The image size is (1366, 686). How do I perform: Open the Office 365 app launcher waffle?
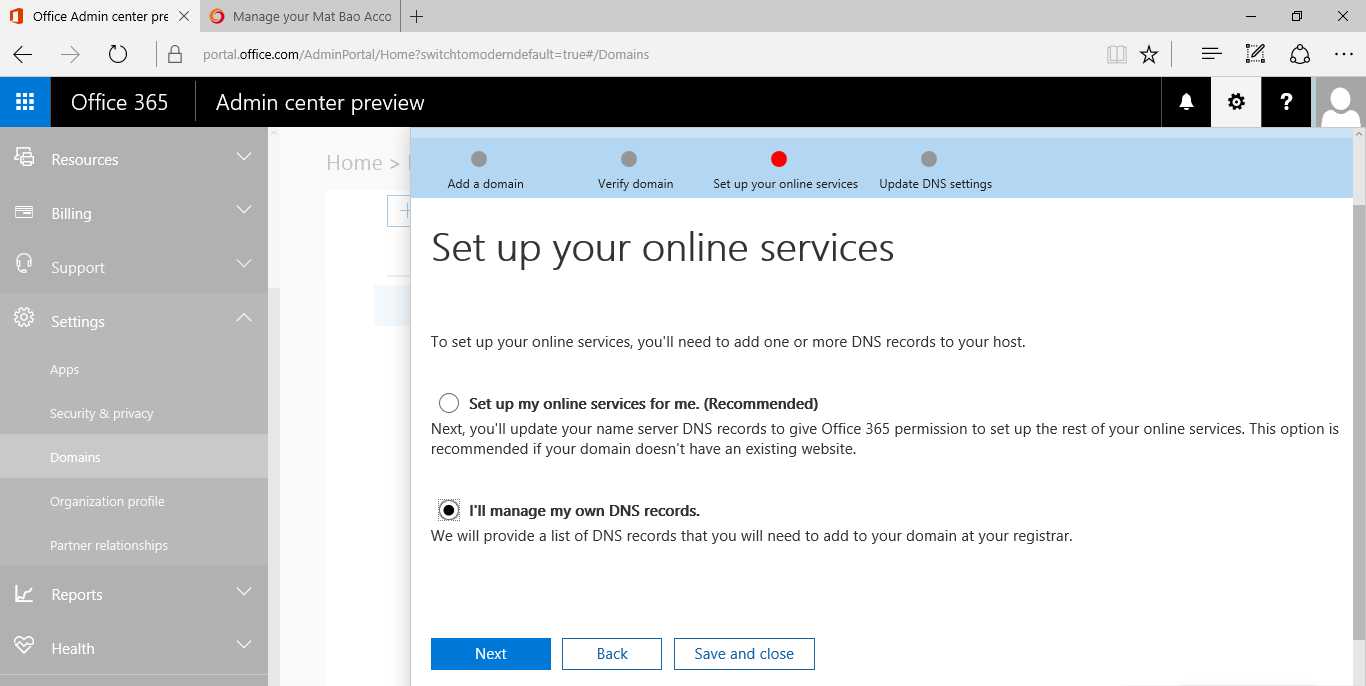point(25,102)
